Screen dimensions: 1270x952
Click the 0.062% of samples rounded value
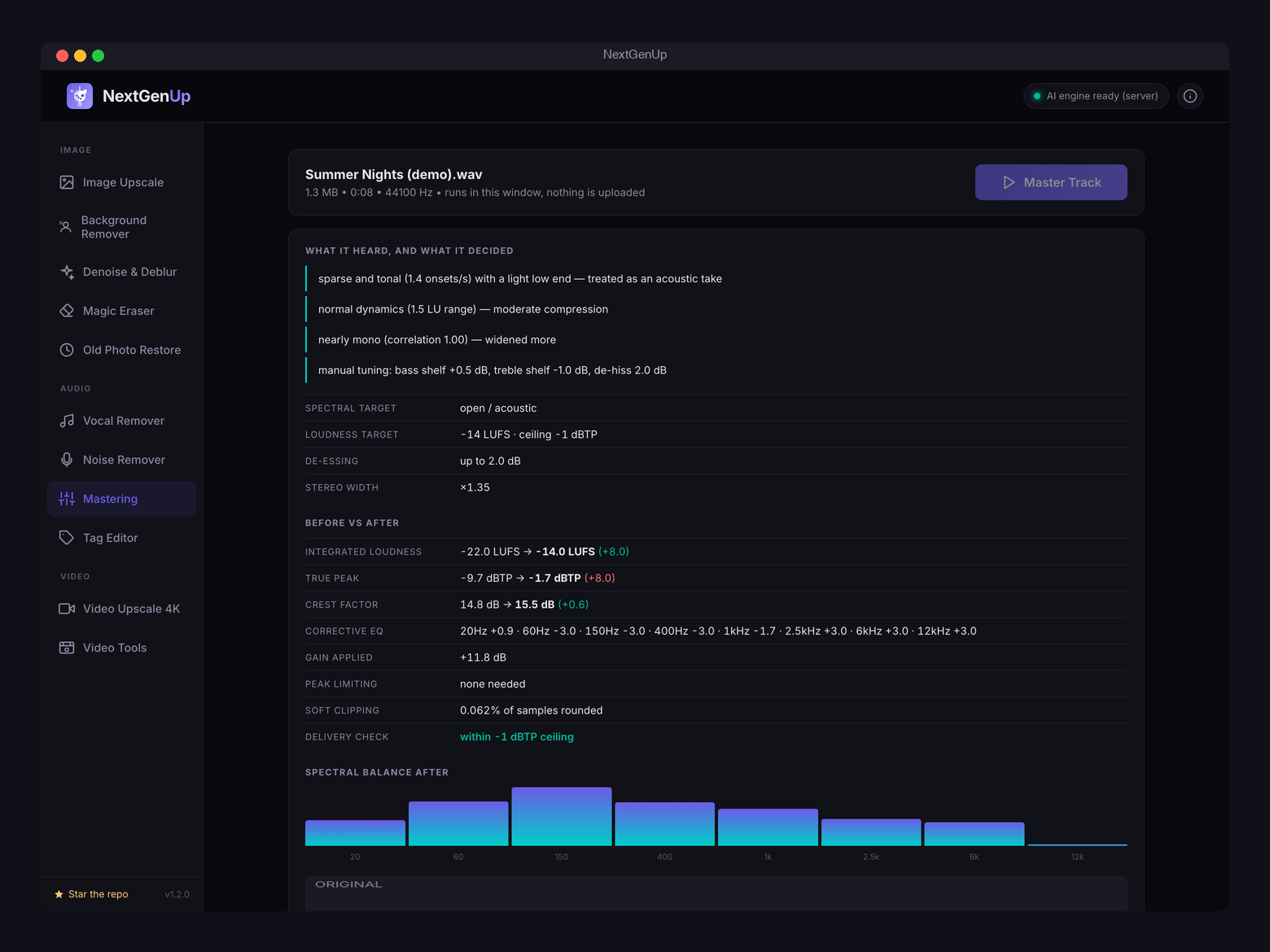532,710
